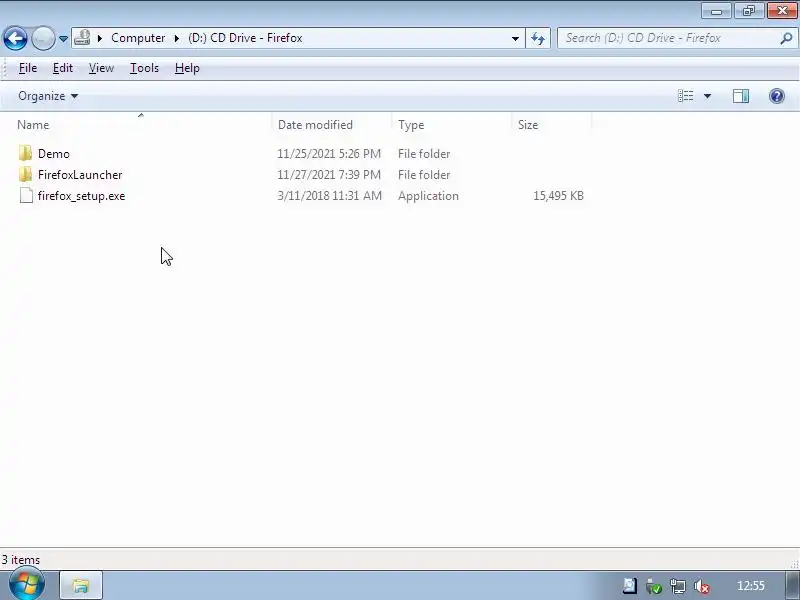Open the Edit menu

(63, 68)
